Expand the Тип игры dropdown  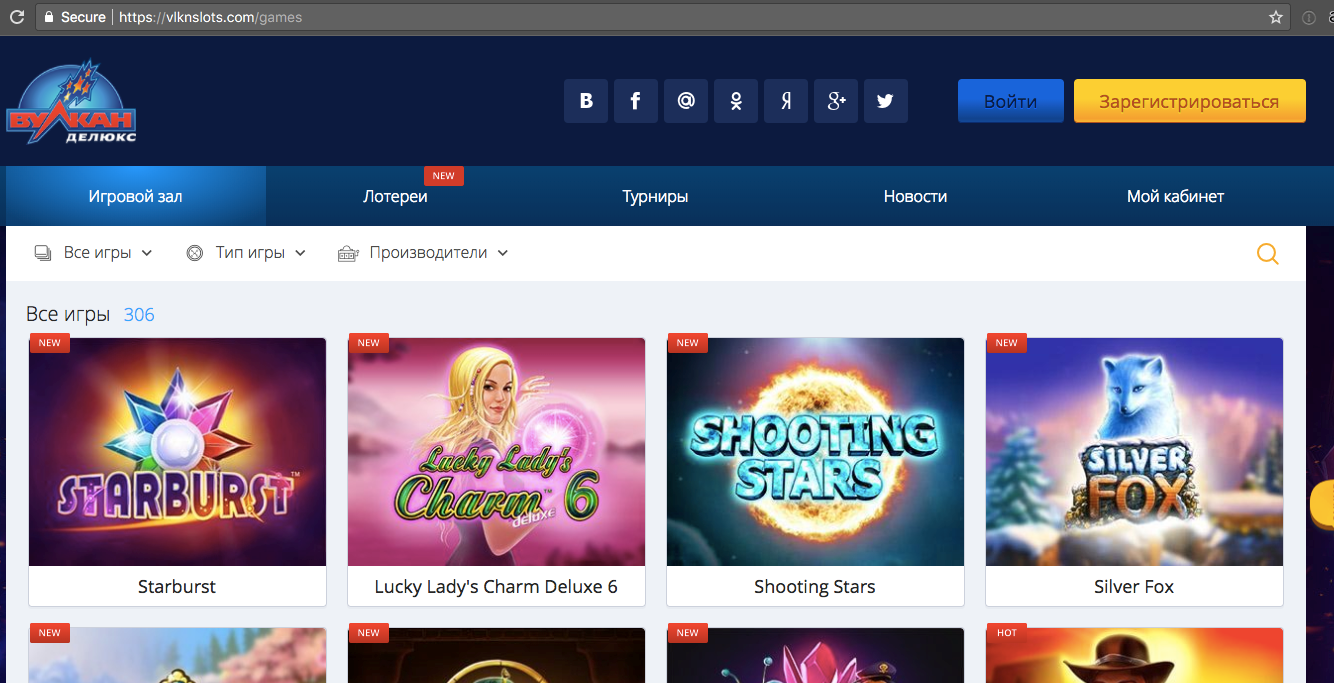pyautogui.click(x=246, y=253)
